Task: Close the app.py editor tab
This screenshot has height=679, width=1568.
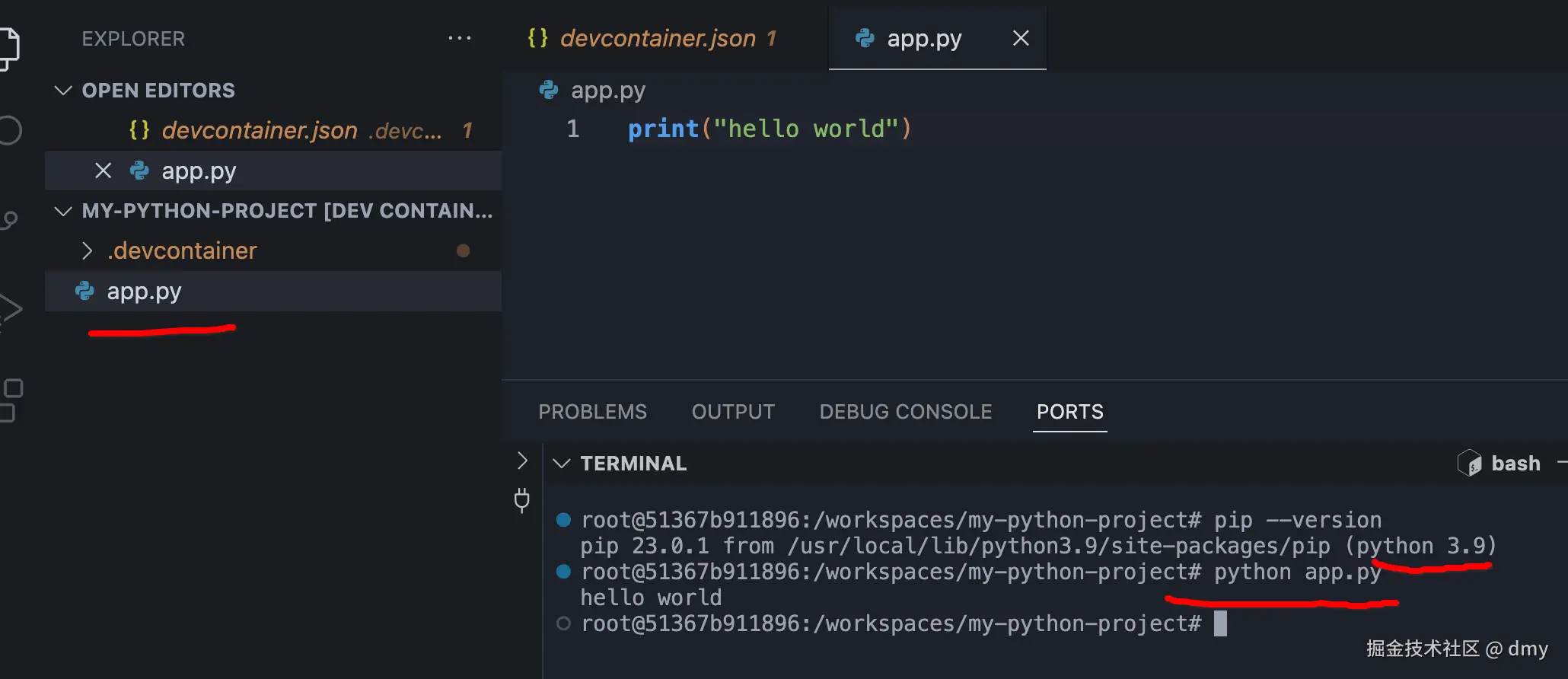Action: 1021,38
